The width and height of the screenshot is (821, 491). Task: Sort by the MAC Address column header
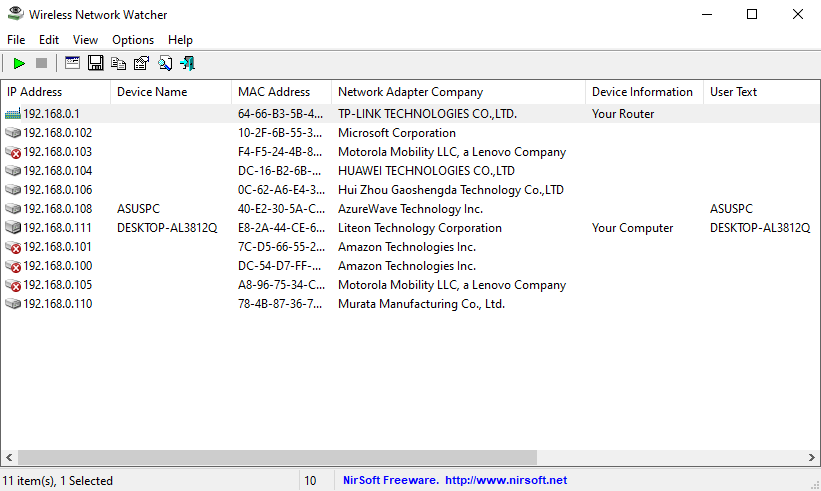click(x=281, y=92)
